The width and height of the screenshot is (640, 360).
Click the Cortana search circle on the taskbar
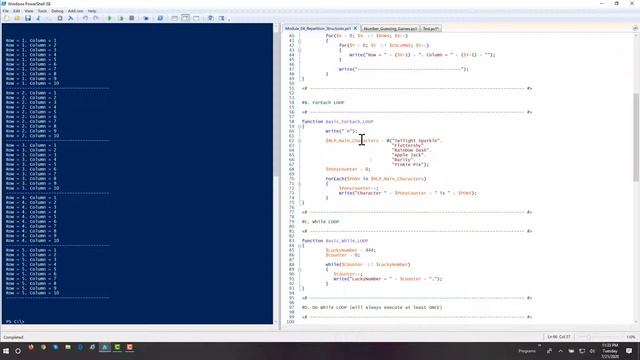tap(18, 351)
